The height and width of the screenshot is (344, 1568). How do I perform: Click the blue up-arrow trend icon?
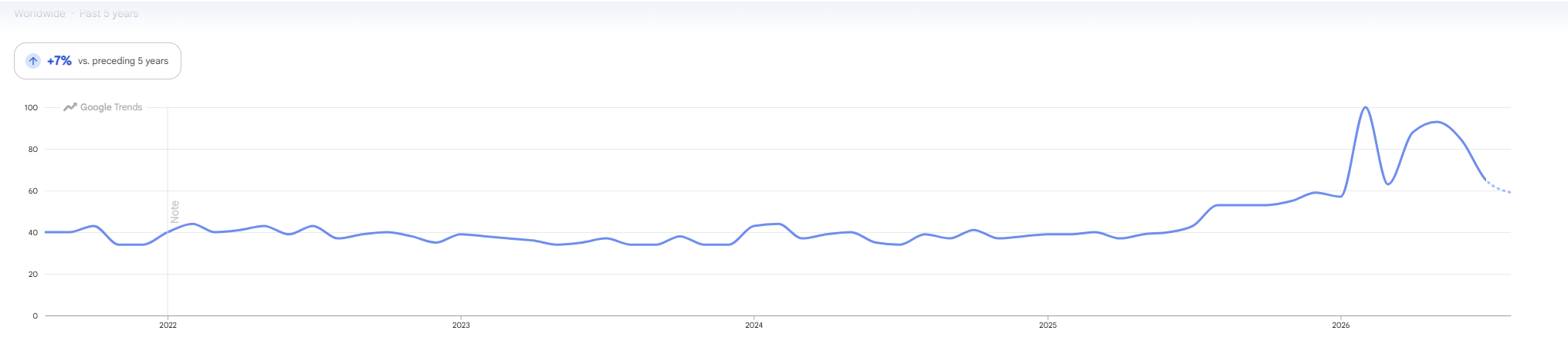(33, 61)
